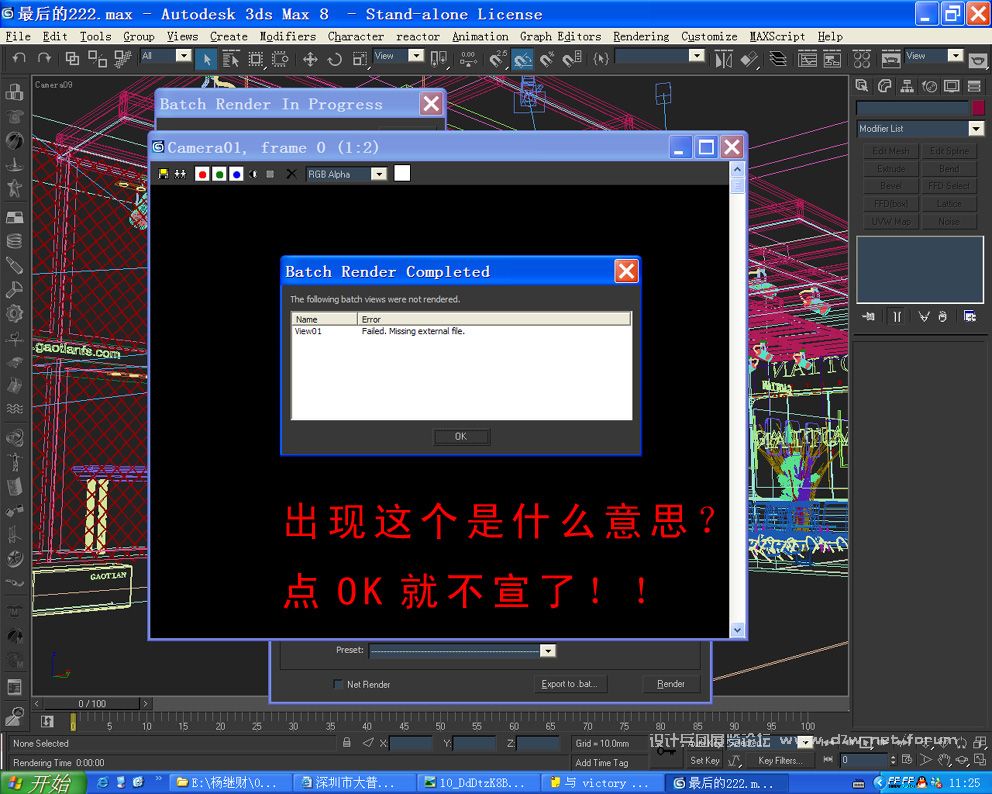This screenshot has height=794, width=992.
Task: Open the Customize menu
Action: coord(709,37)
